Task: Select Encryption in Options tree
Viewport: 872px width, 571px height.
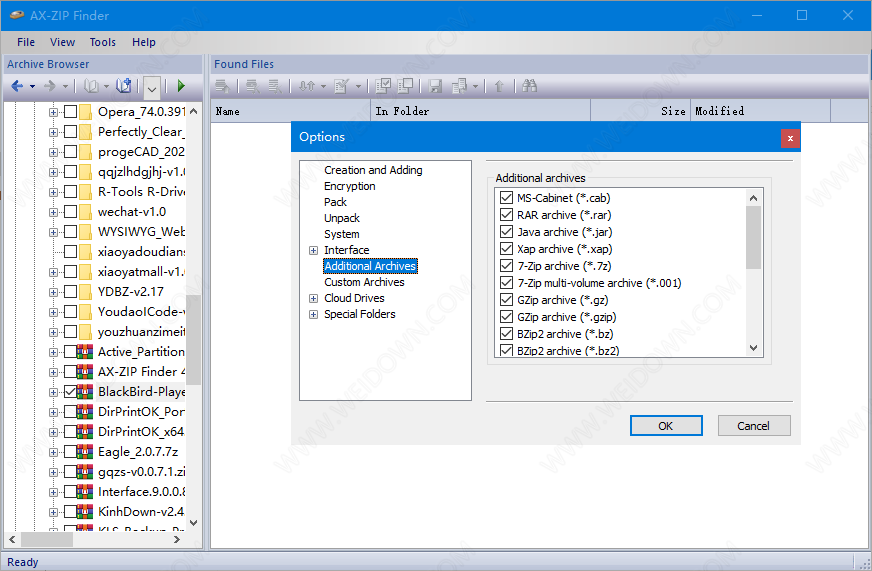Action: pos(350,186)
